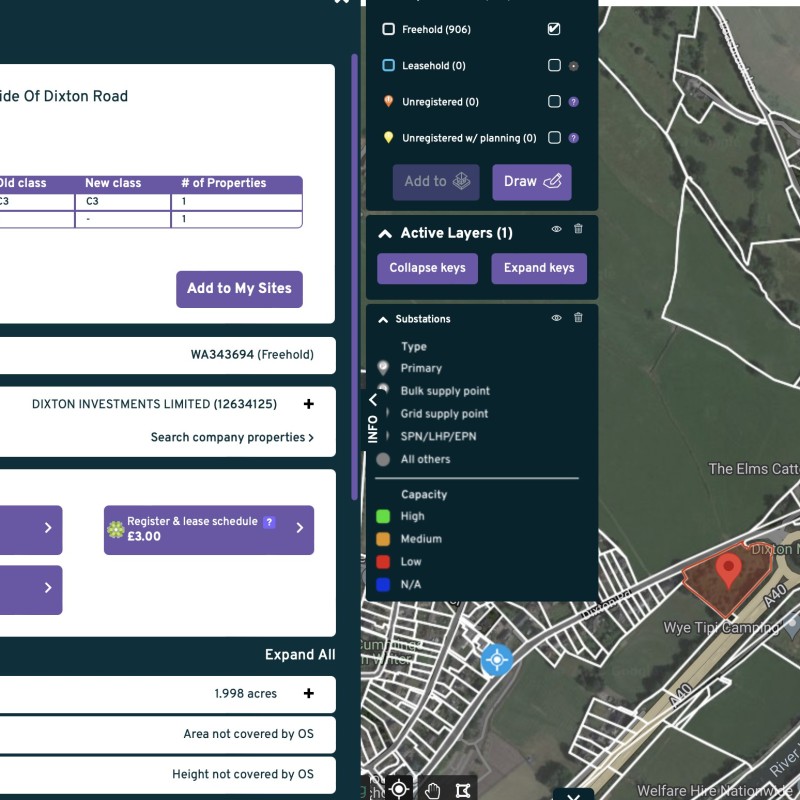Expand the 1.998 acres row
The image size is (800, 800).
tap(308, 693)
